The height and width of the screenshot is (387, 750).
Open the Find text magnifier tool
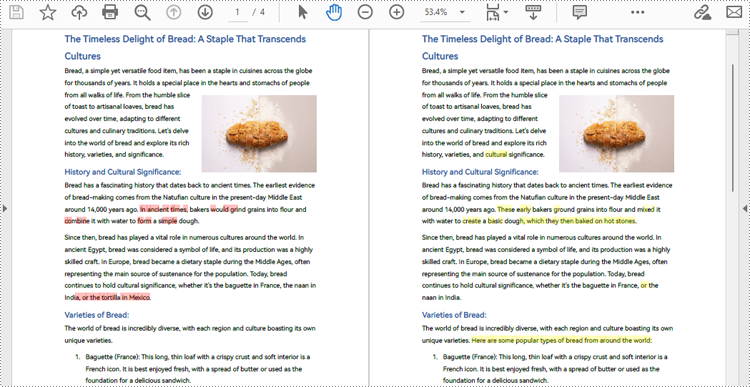(142, 13)
